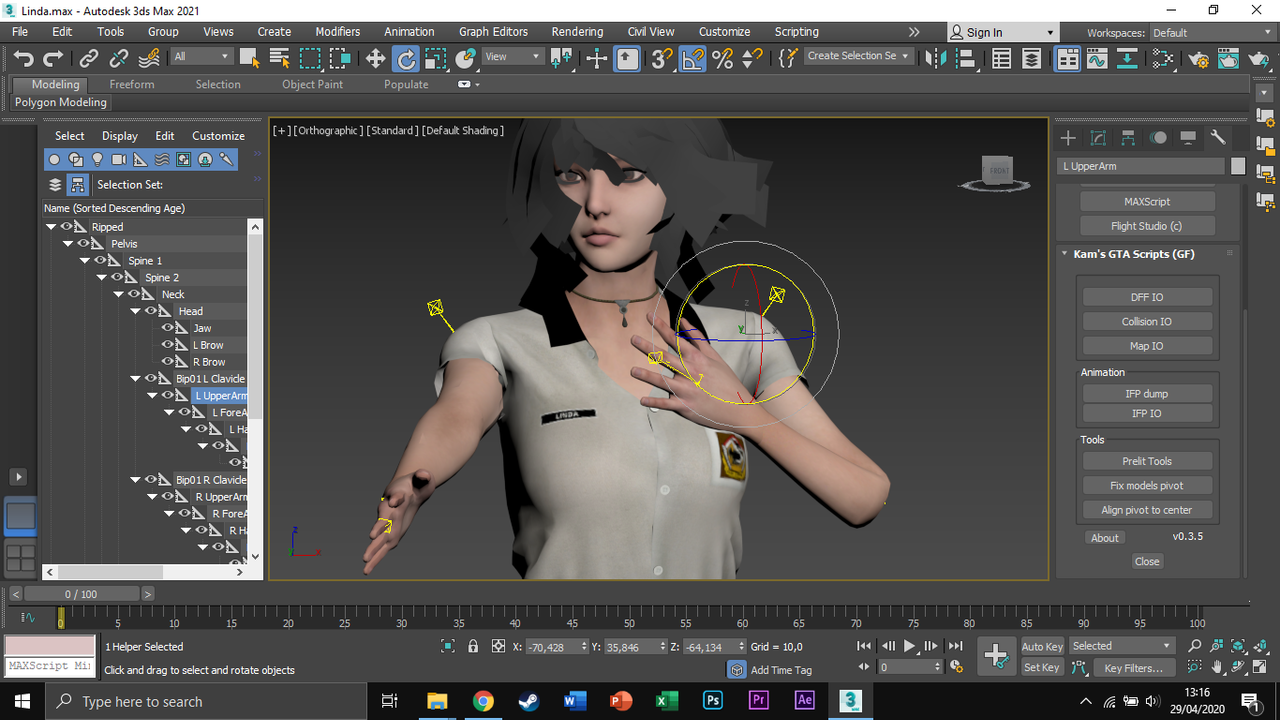Toggle visibility eye of L Brow
The width and height of the screenshot is (1280, 720).
coord(167,345)
